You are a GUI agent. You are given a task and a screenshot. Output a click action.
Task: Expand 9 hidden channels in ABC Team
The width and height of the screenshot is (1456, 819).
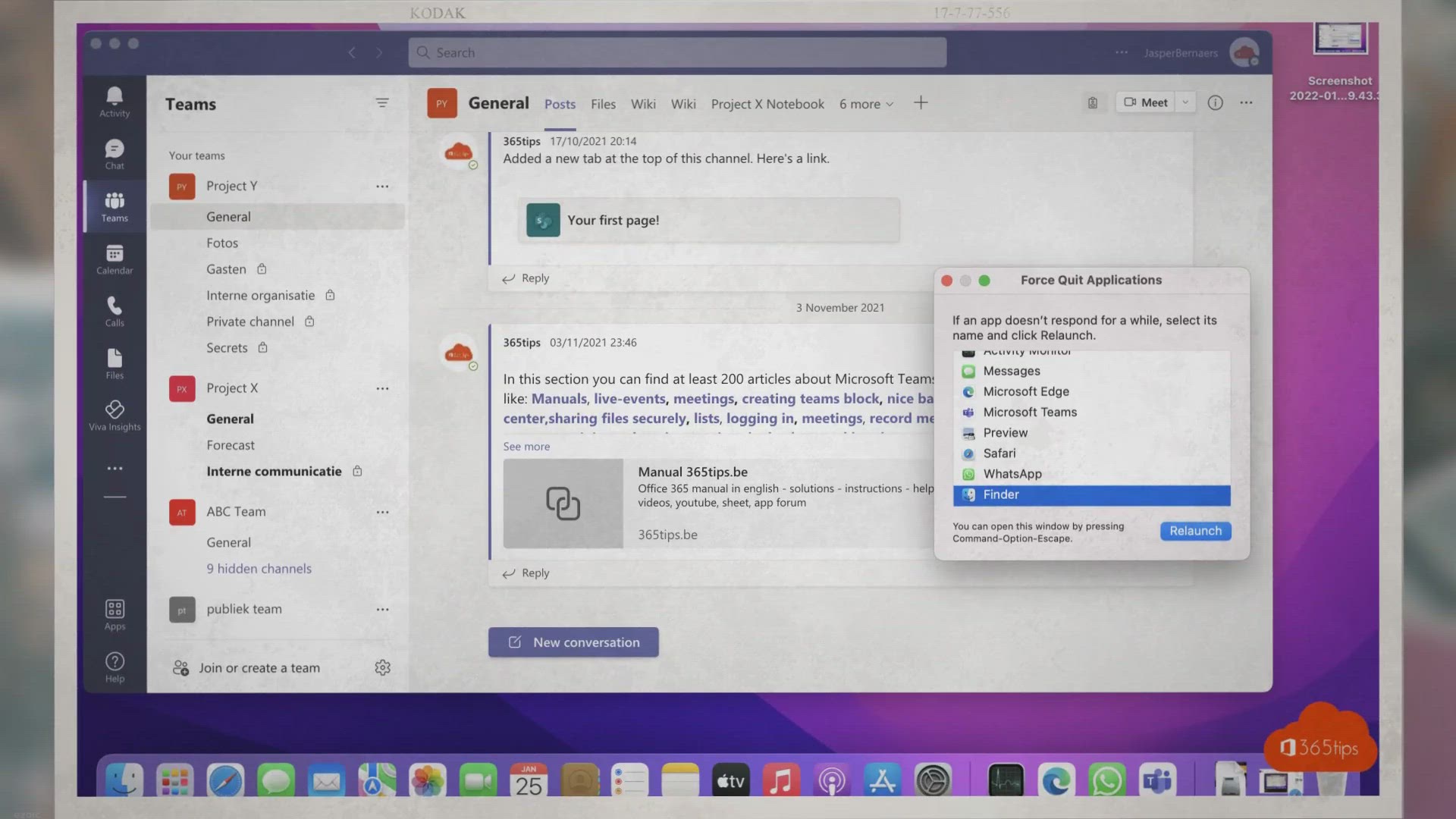tap(259, 569)
